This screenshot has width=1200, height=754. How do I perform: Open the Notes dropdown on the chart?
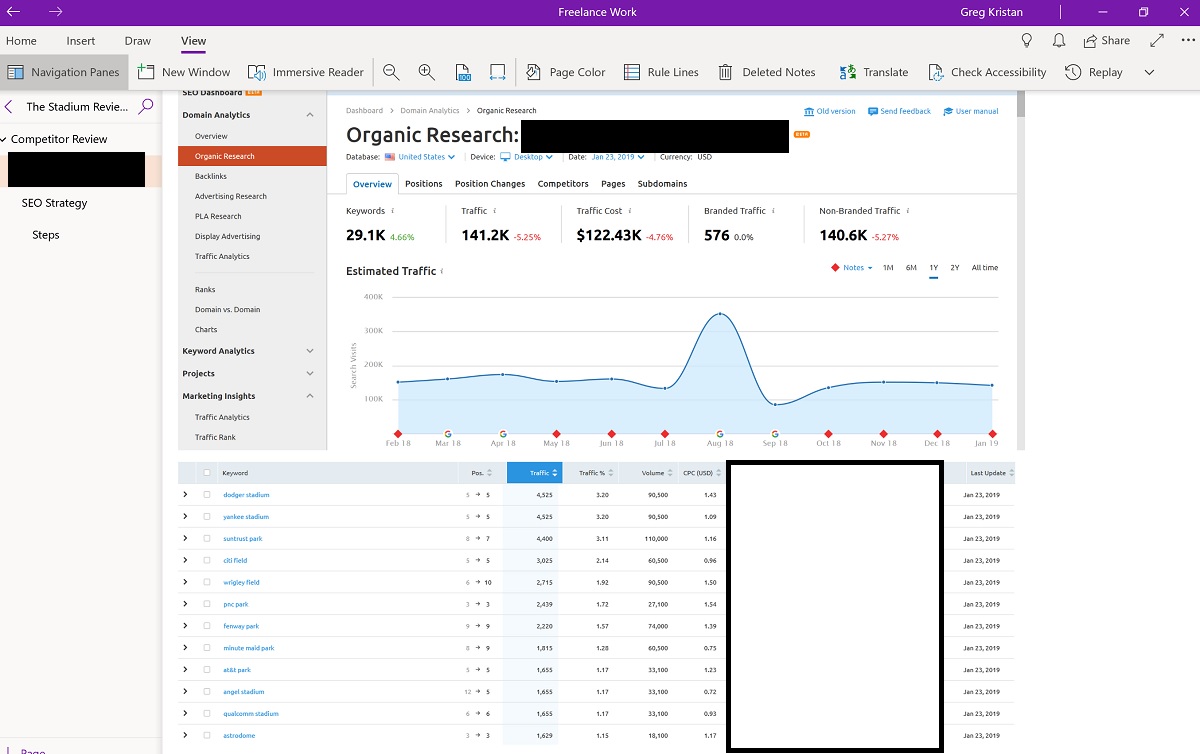click(852, 268)
